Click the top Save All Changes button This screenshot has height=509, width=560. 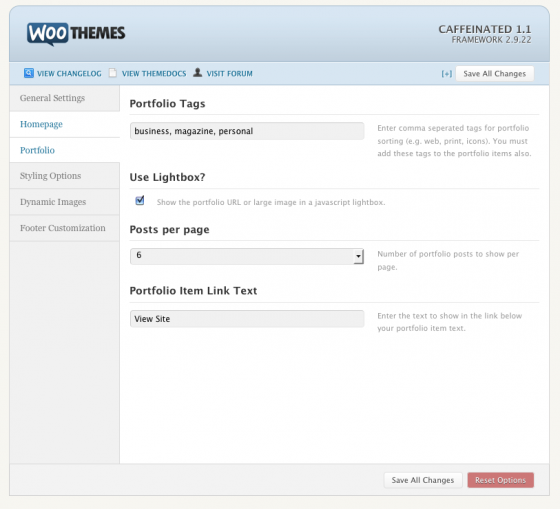495,74
